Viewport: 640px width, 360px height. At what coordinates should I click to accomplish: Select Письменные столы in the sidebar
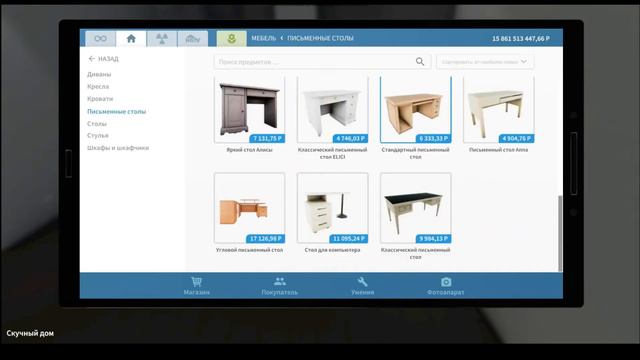(x=116, y=111)
